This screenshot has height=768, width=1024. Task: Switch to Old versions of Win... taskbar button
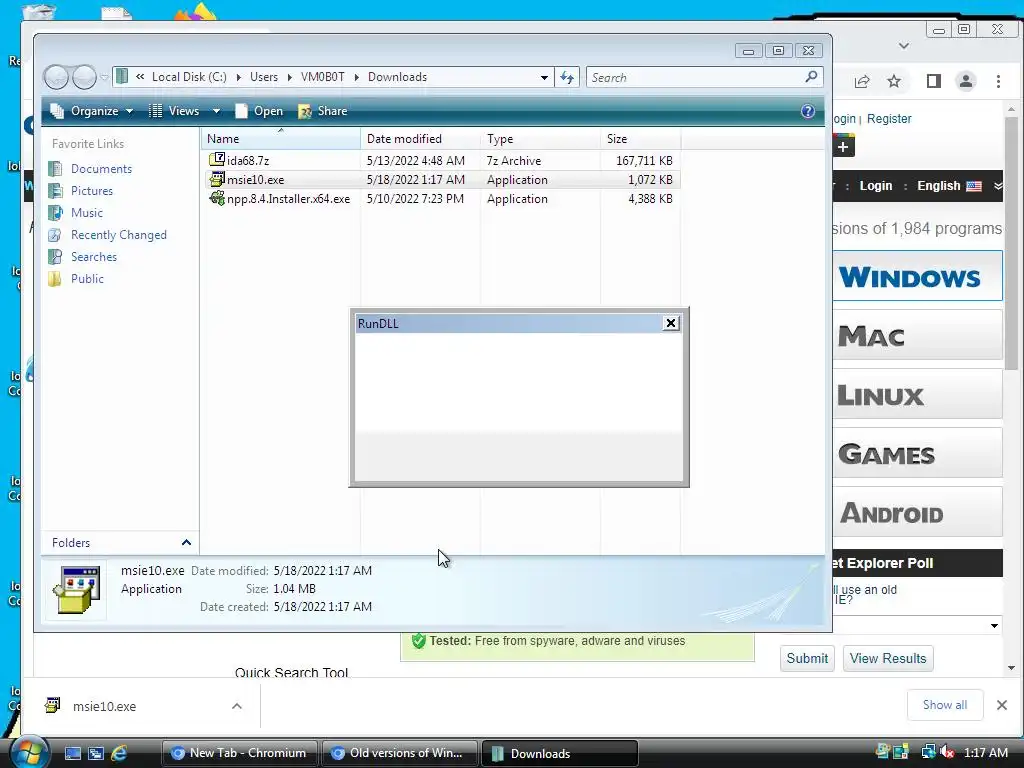(x=399, y=753)
